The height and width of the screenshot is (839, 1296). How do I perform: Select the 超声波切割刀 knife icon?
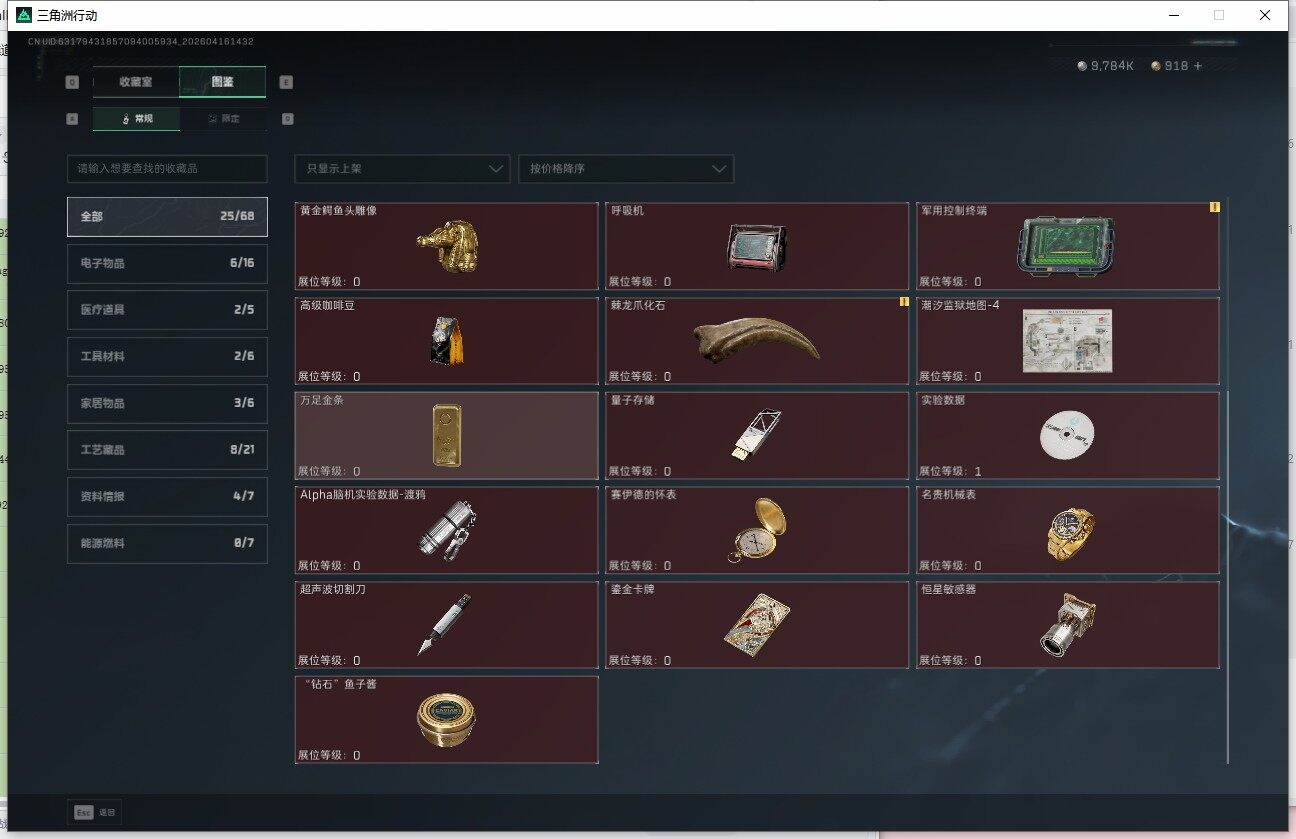(x=444, y=624)
